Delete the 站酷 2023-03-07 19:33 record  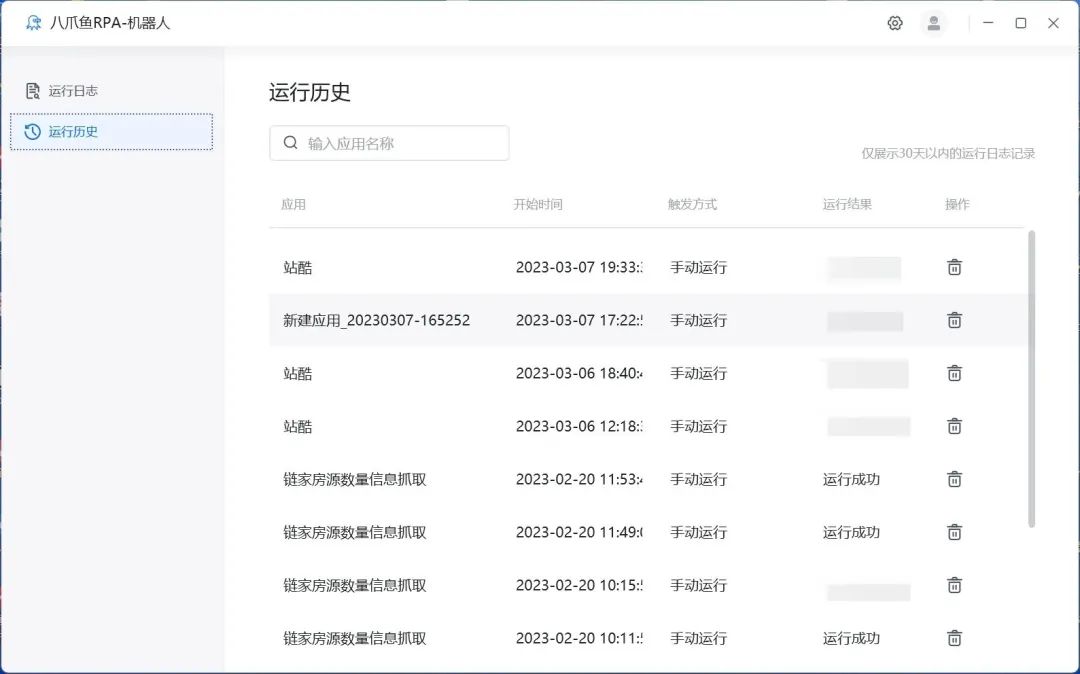coord(954,267)
